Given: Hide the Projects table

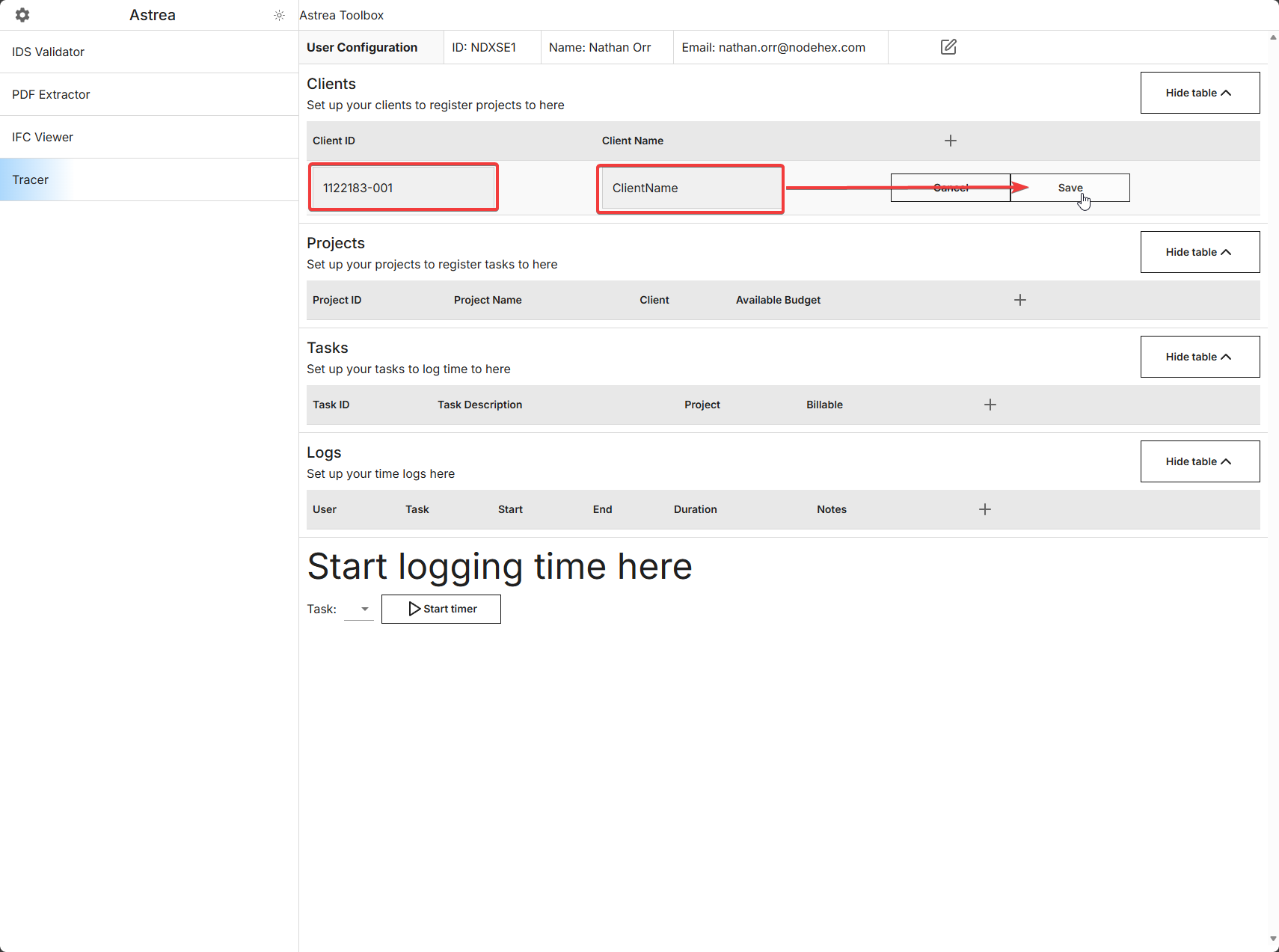Looking at the screenshot, I should point(1199,251).
